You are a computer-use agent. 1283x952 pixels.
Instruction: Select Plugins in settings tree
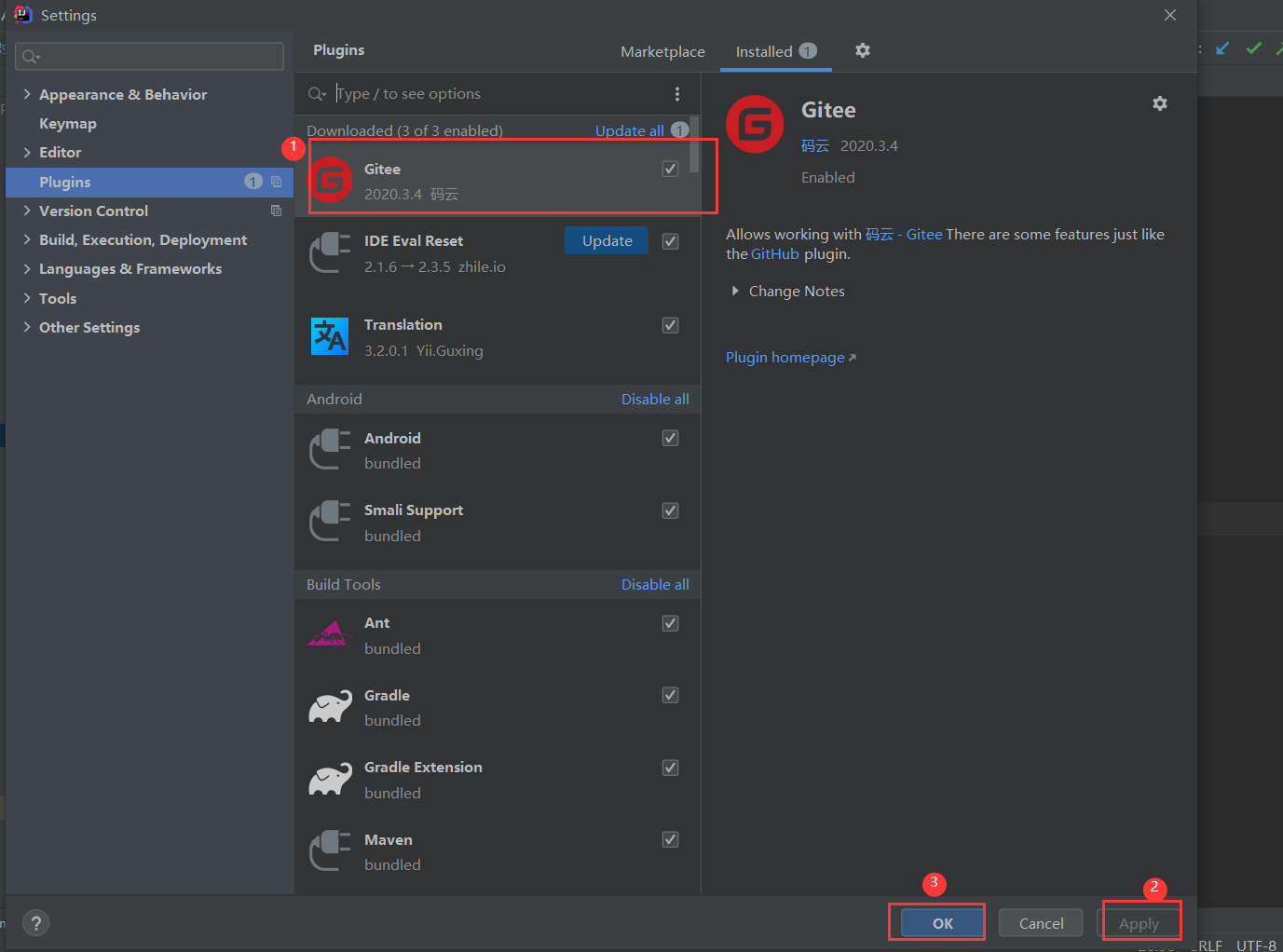(x=149, y=182)
